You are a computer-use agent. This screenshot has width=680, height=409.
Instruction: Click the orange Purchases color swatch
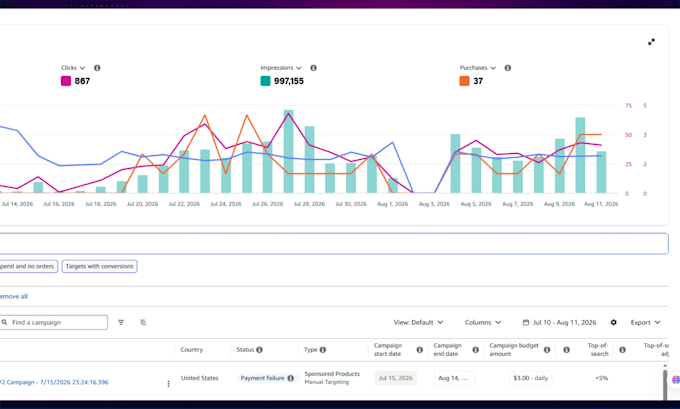pyautogui.click(x=464, y=81)
